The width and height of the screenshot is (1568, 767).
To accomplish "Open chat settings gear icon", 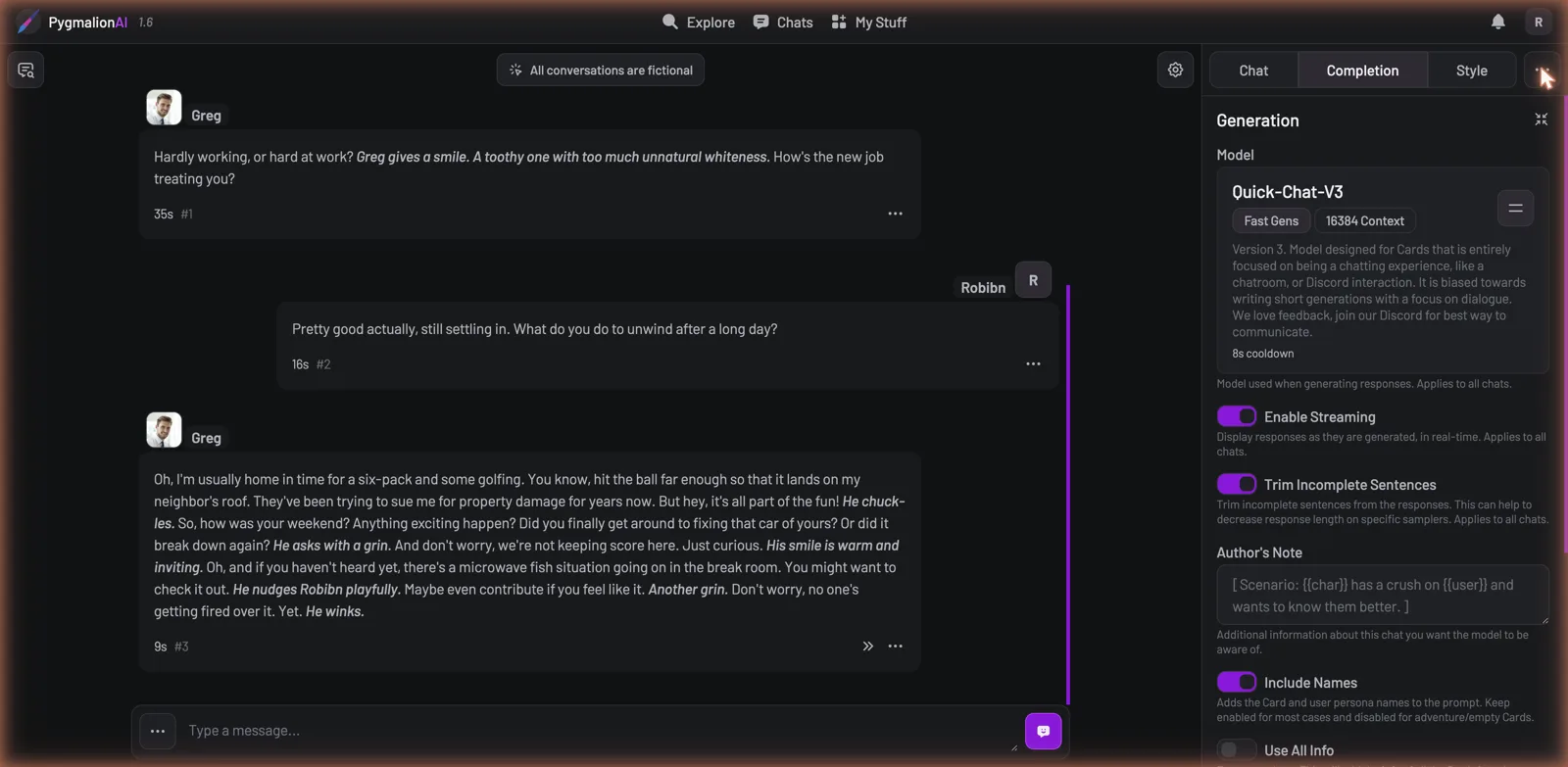I will click(1175, 70).
